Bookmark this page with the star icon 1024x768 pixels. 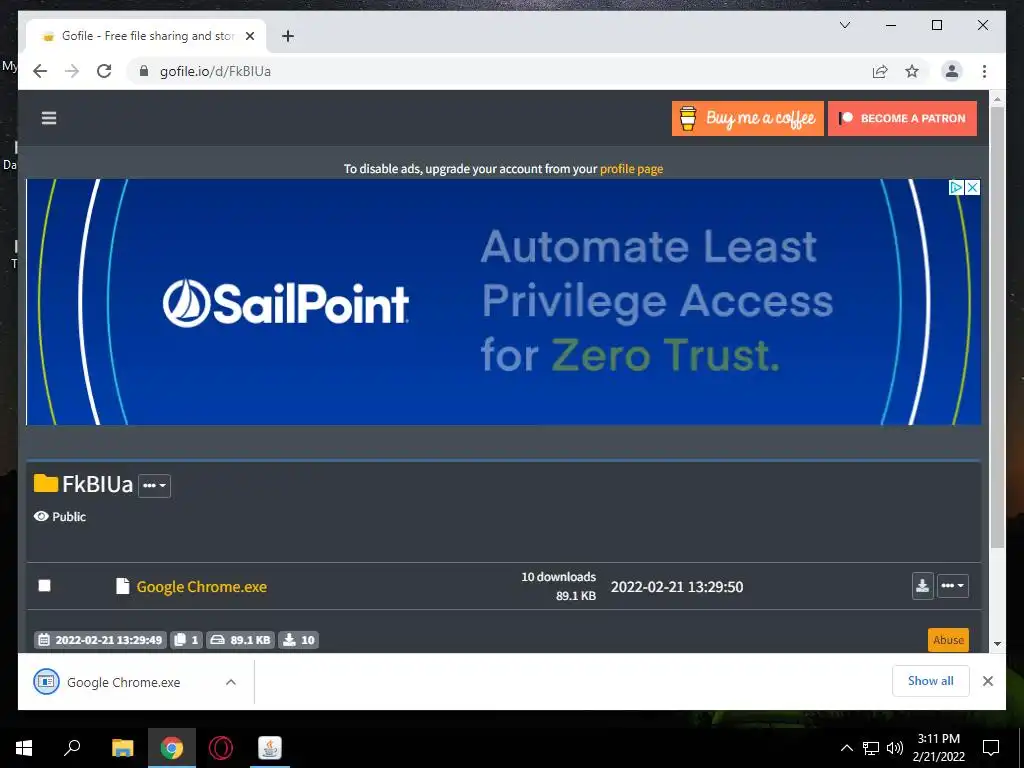[x=912, y=71]
